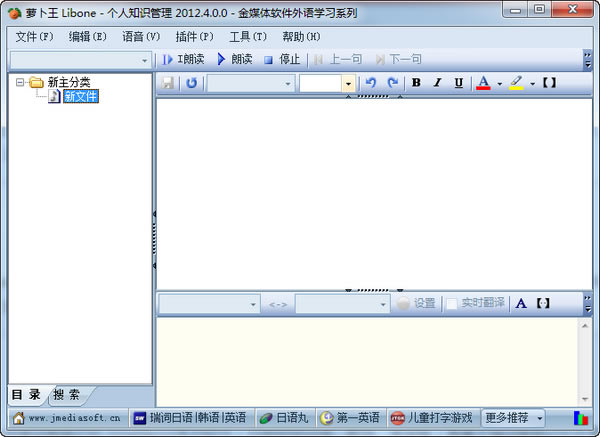600x437 pixels.
Task: Click the refresh icon in editor toolbar
Action: (191, 83)
